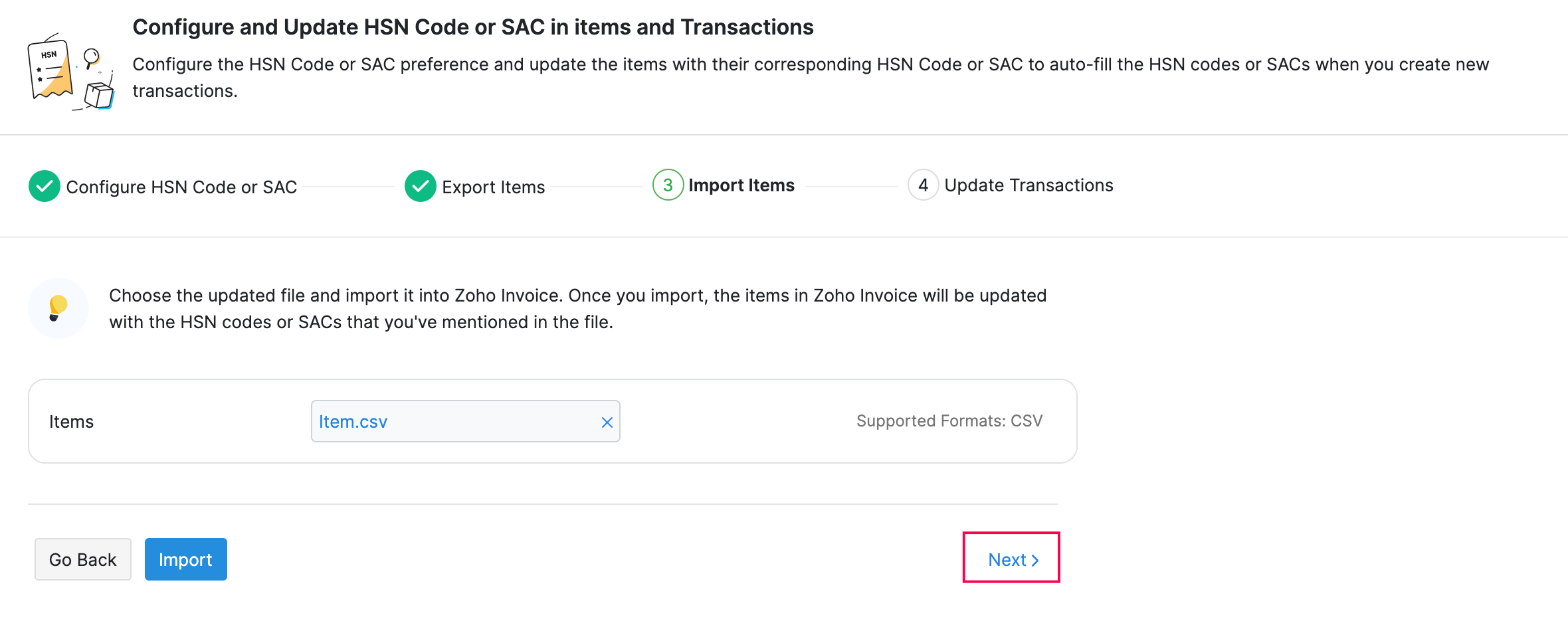Select the Import Items step label
The image size is (1568, 639).
741,185
